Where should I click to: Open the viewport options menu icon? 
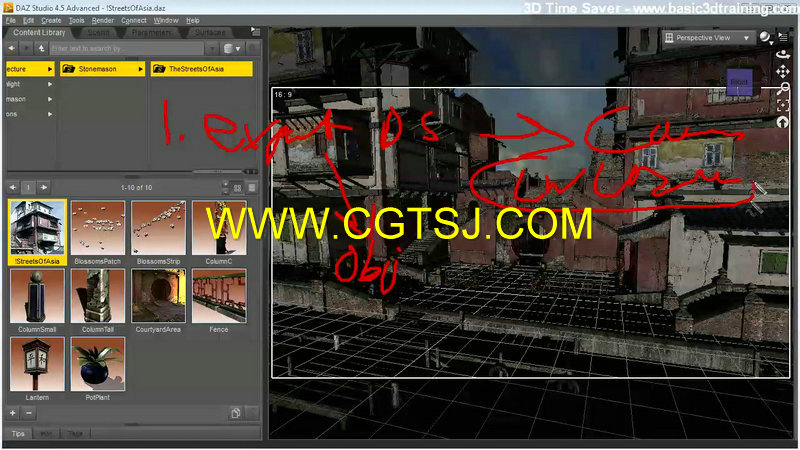point(783,37)
